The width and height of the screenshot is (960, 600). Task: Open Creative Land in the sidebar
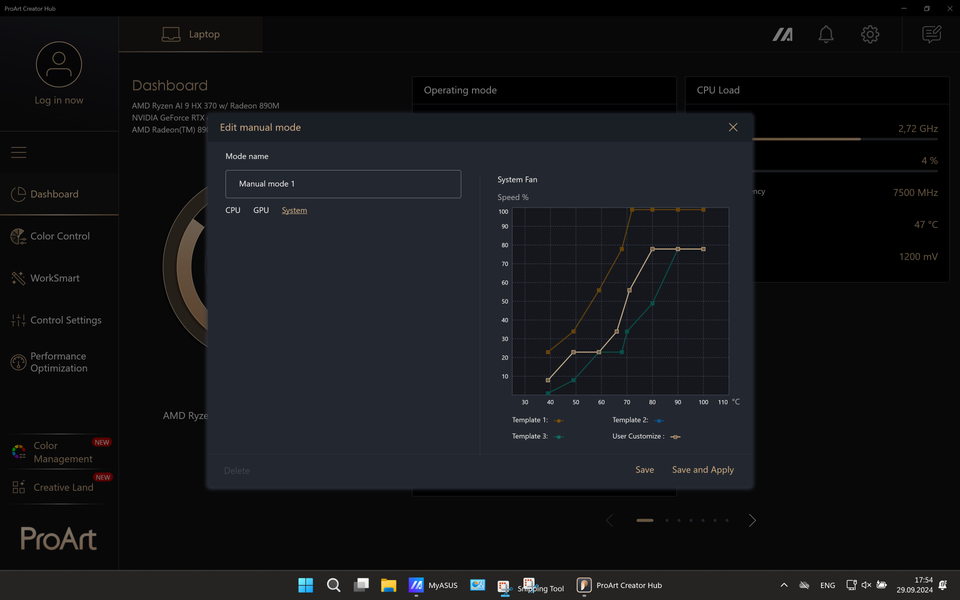pos(59,487)
